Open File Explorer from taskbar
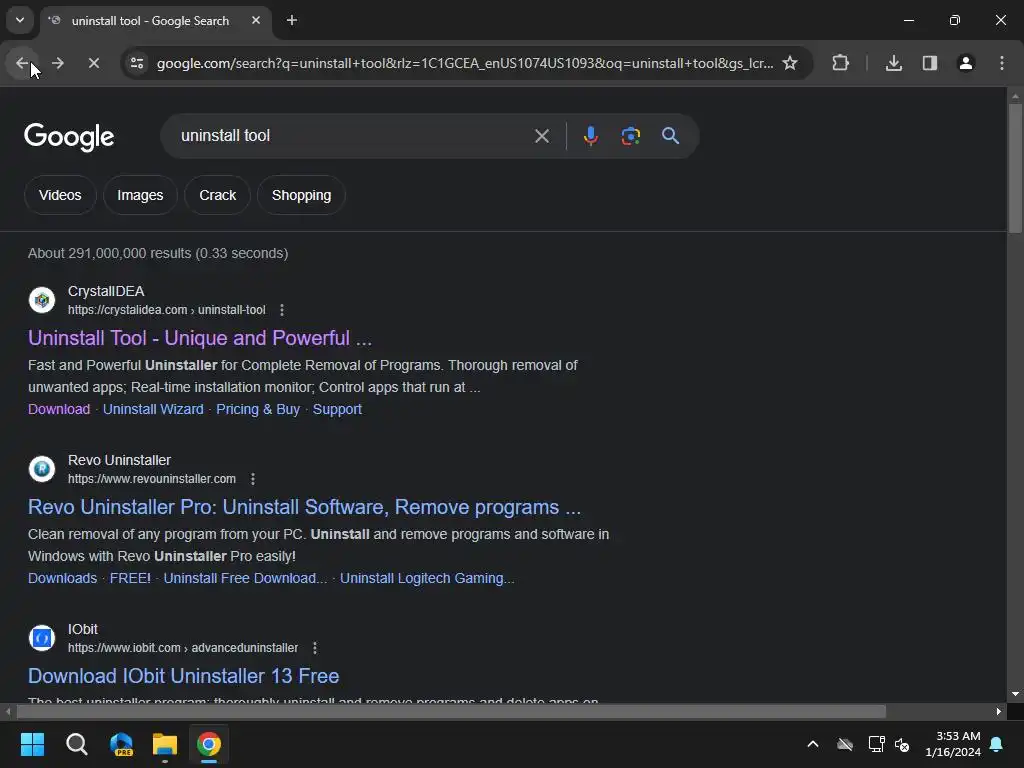This screenshot has width=1024, height=768. (165, 744)
